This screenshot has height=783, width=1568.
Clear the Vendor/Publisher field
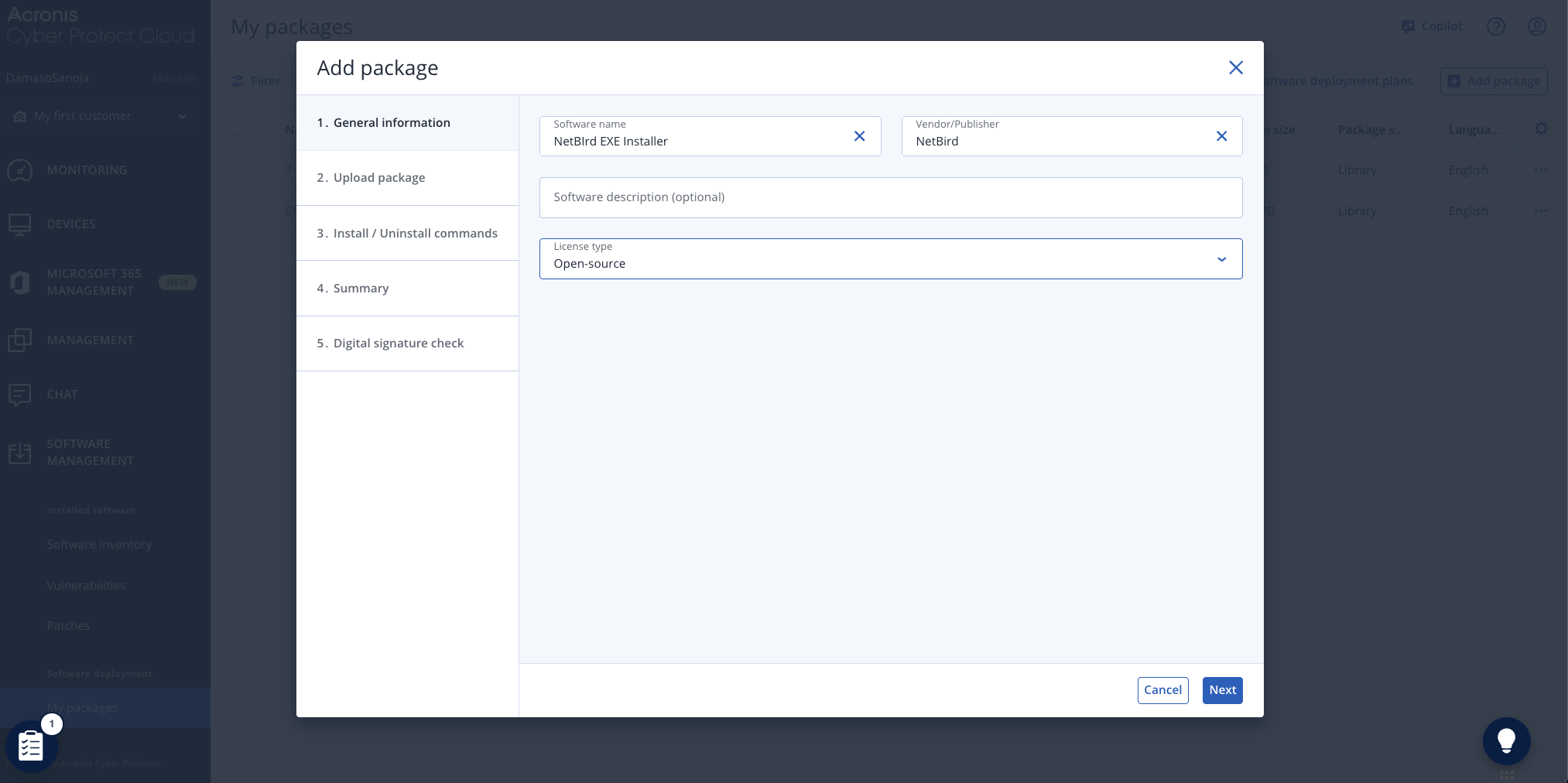click(1221, 136)
